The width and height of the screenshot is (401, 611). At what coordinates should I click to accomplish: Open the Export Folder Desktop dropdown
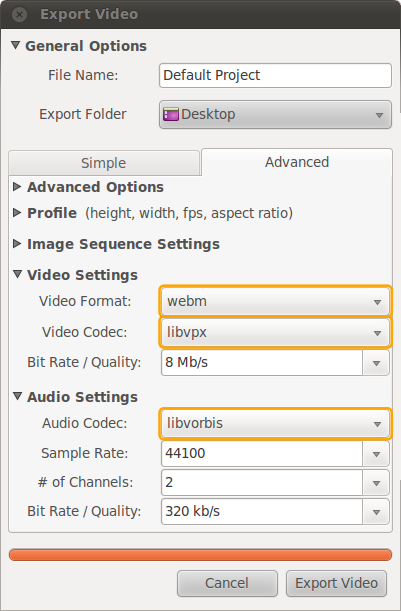[x=275, y=115]
